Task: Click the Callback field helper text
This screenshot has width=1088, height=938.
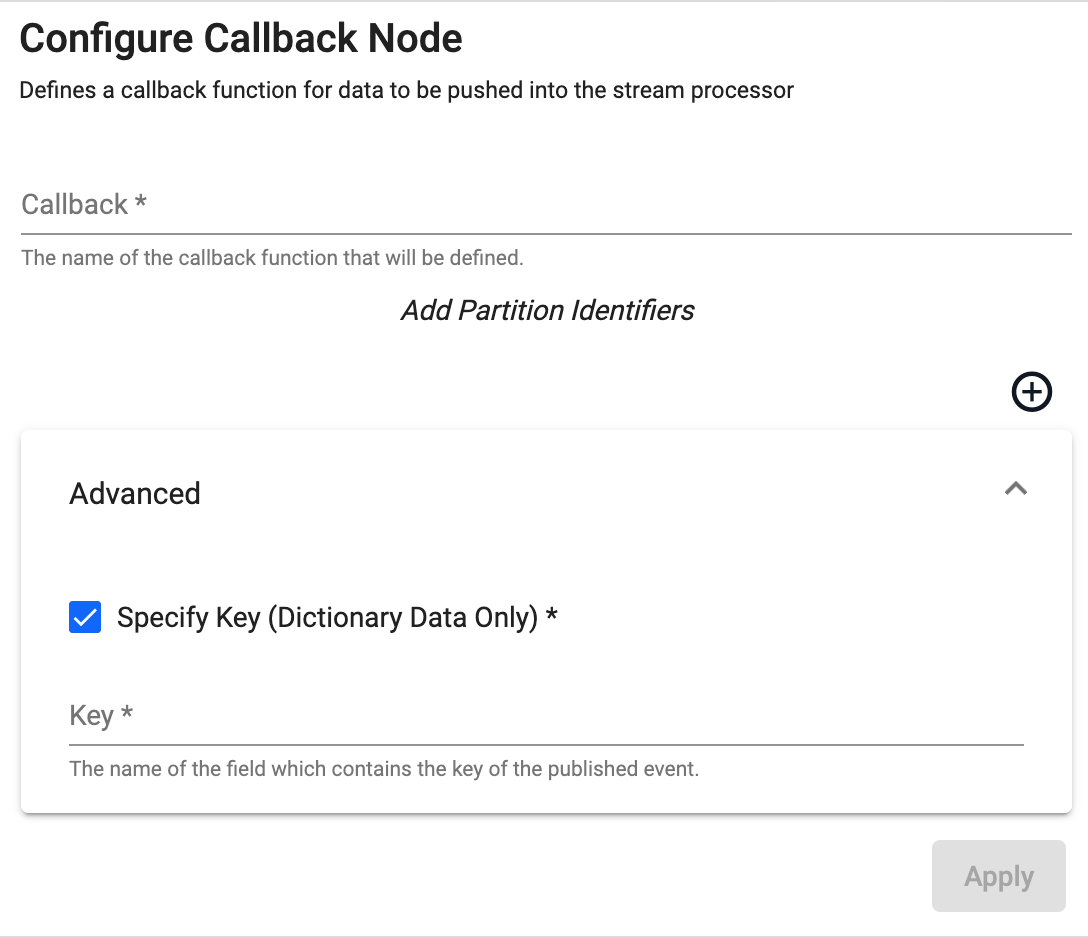Action: click(272, 258)
